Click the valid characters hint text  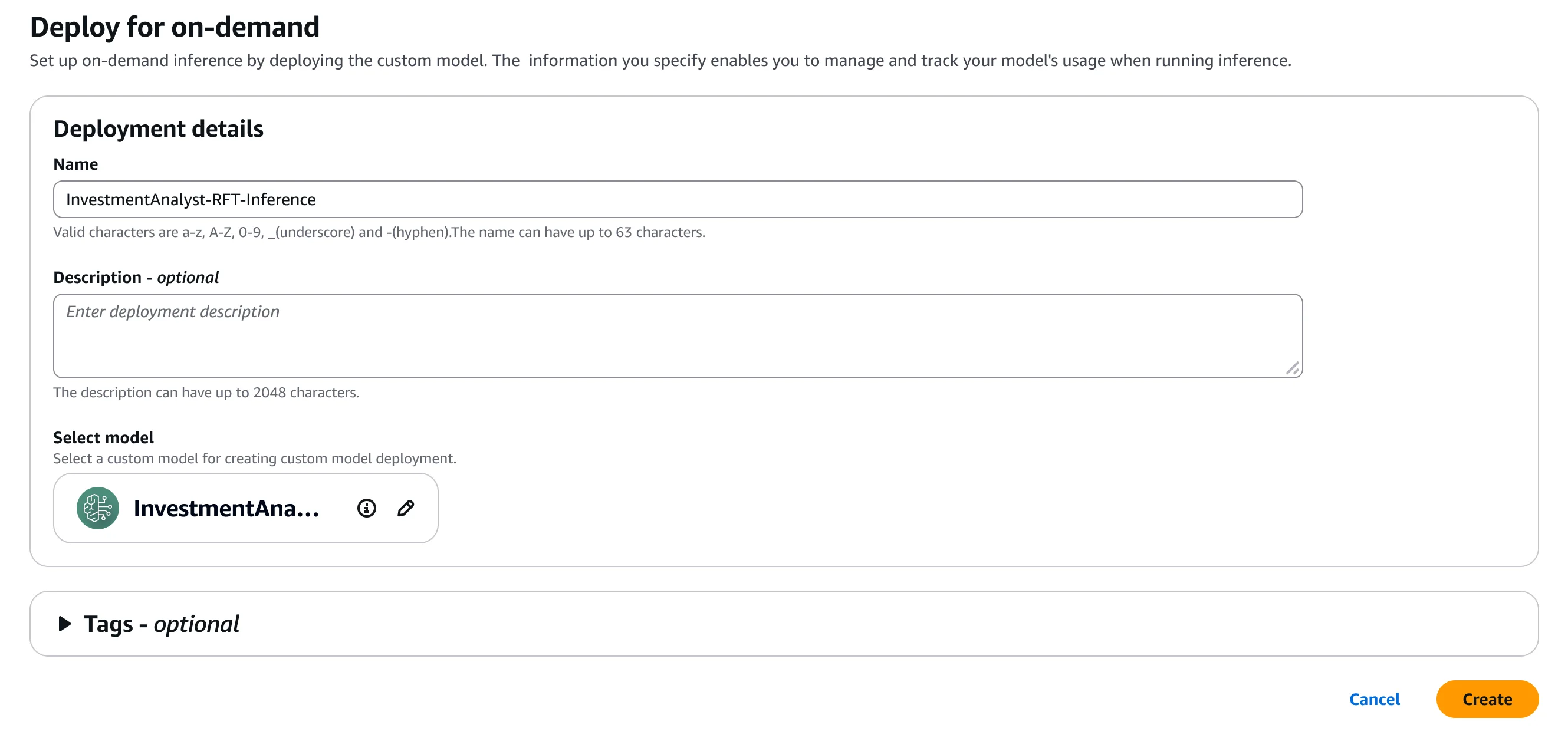[x=379, y=232]
